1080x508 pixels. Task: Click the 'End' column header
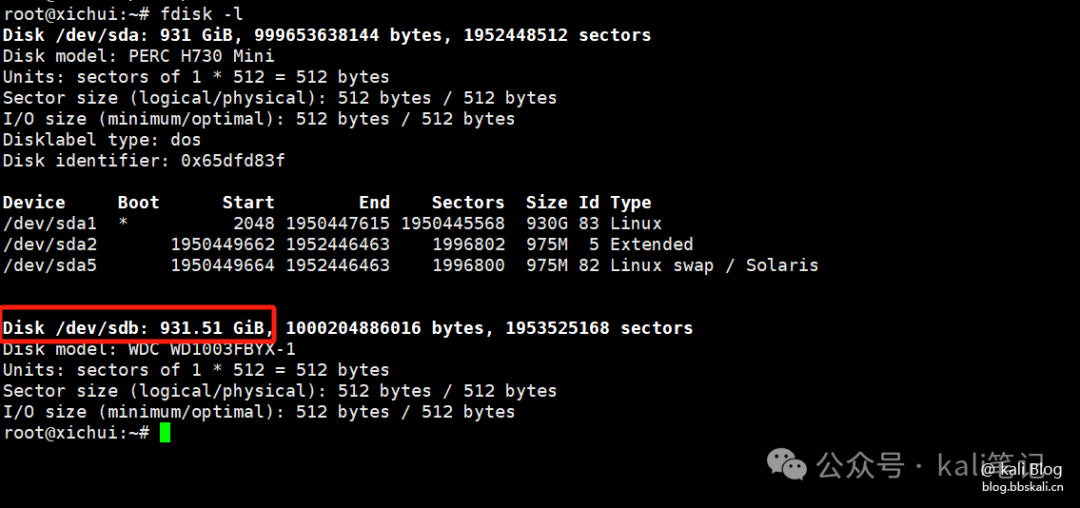coord(374,202)
